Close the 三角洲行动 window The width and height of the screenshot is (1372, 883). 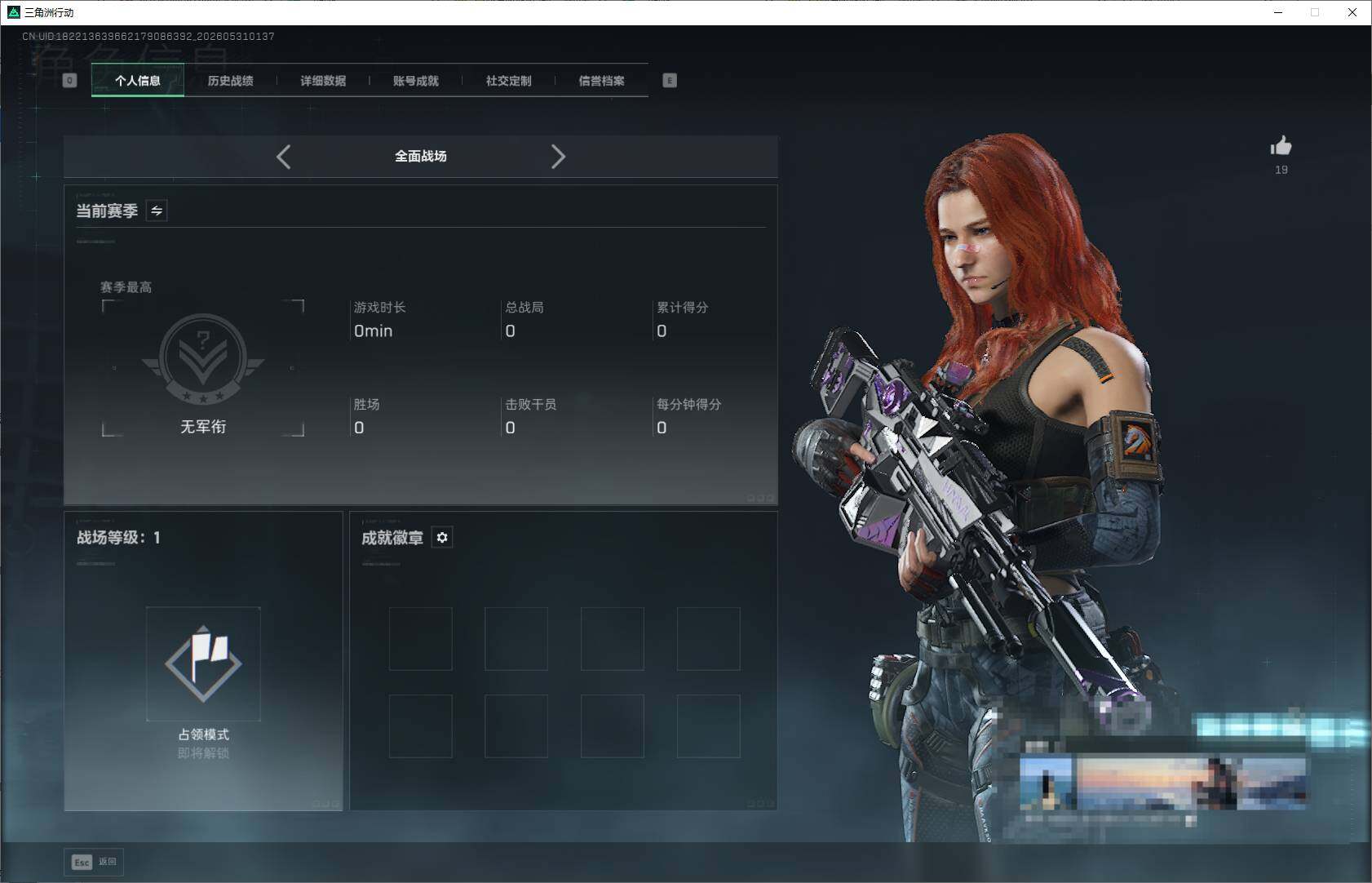click(1352, 12)
